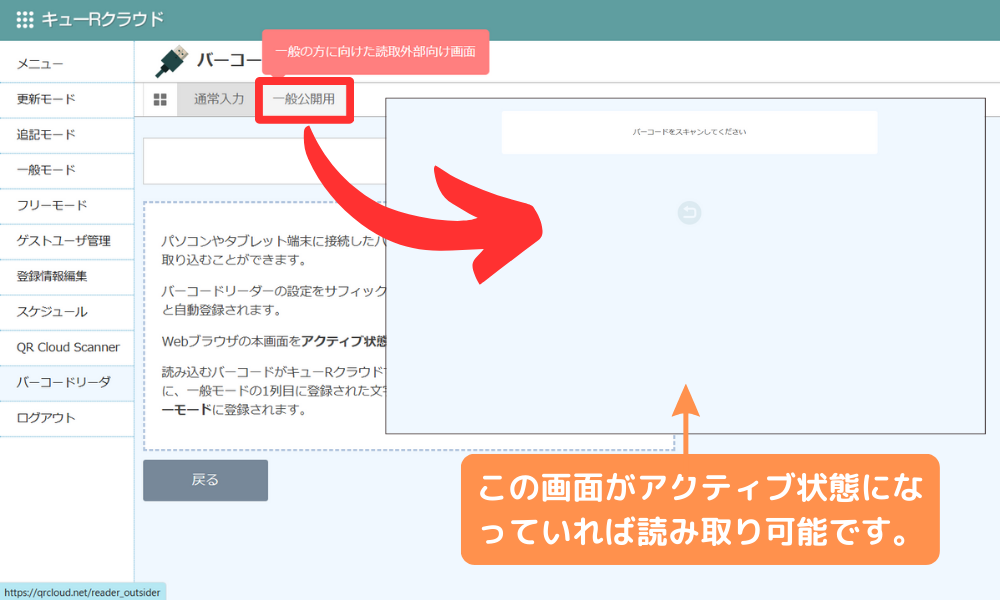
Task: Click the circular return arrow in the scan panel
Action: pyautogui.click(x=688, y=213)
